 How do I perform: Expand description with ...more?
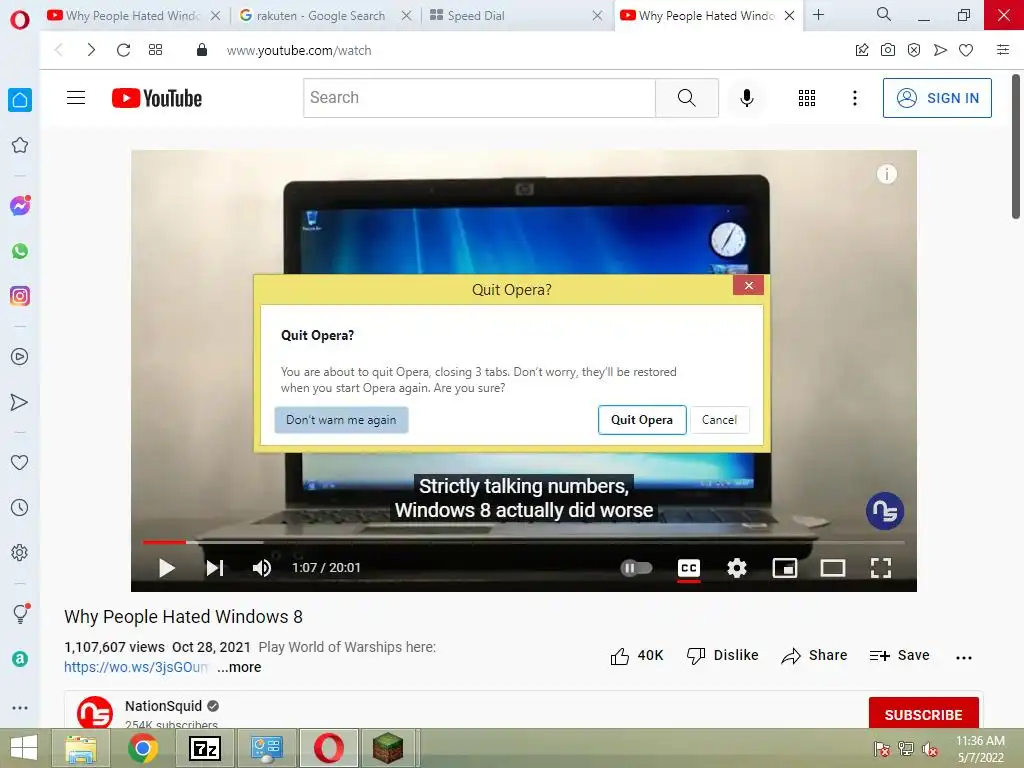click(x=239, y=667)
